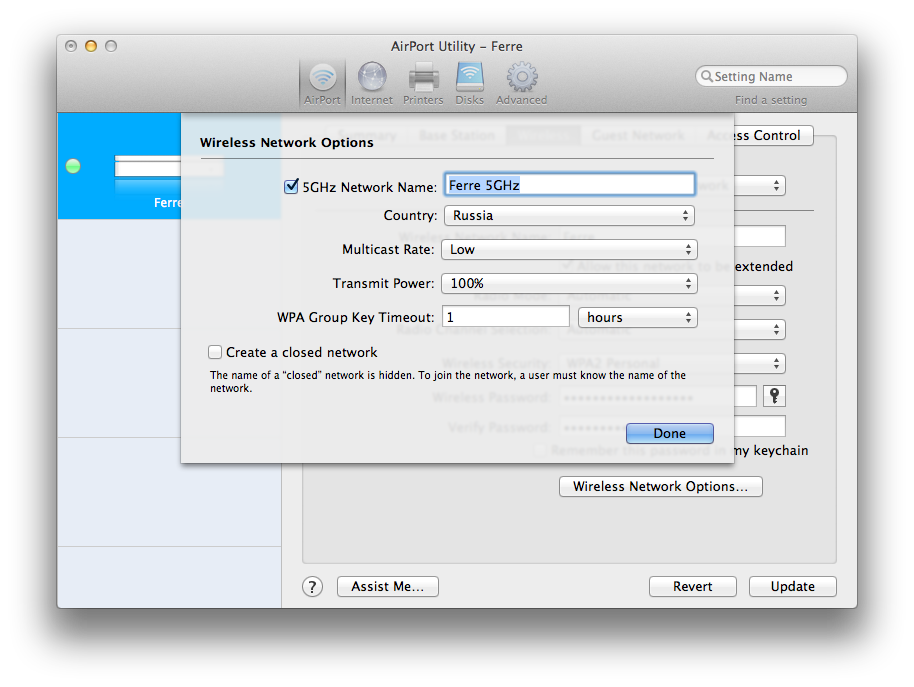
Task: Open the Disks settings pane
Action: (x=469, y=84)
